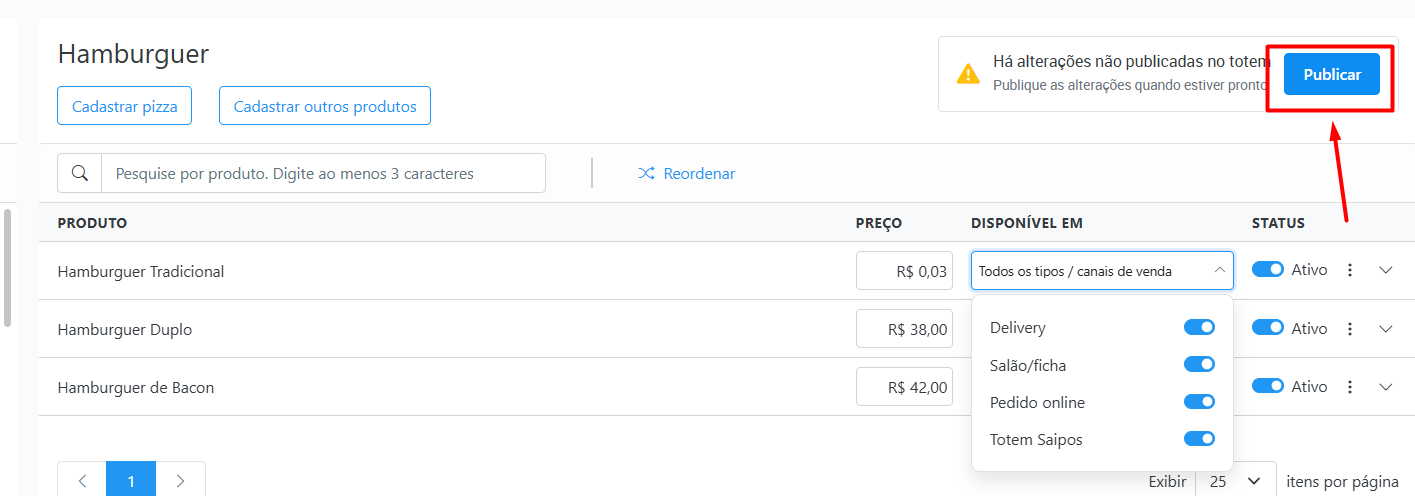Click the yellow warning triangle icon

[968, 73]
